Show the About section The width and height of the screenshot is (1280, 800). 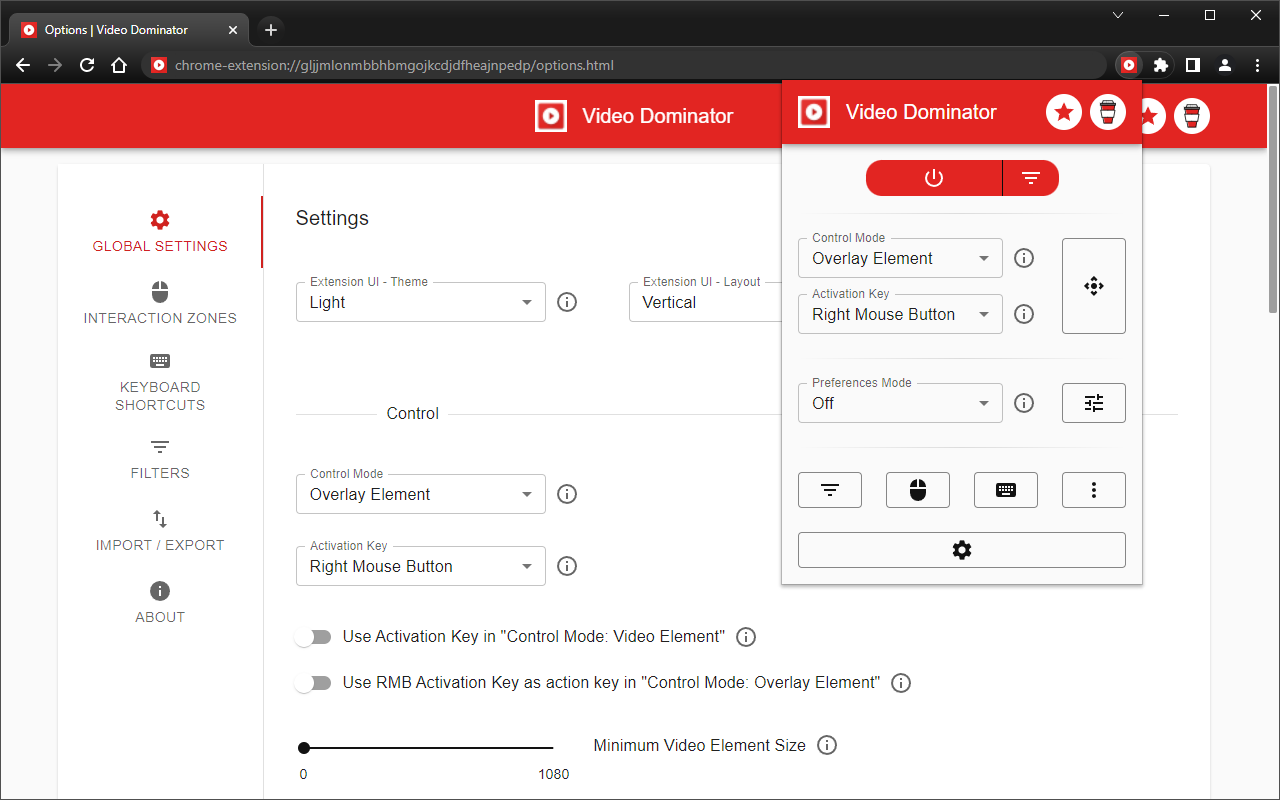pyautogui.click(x=160, y=603)
